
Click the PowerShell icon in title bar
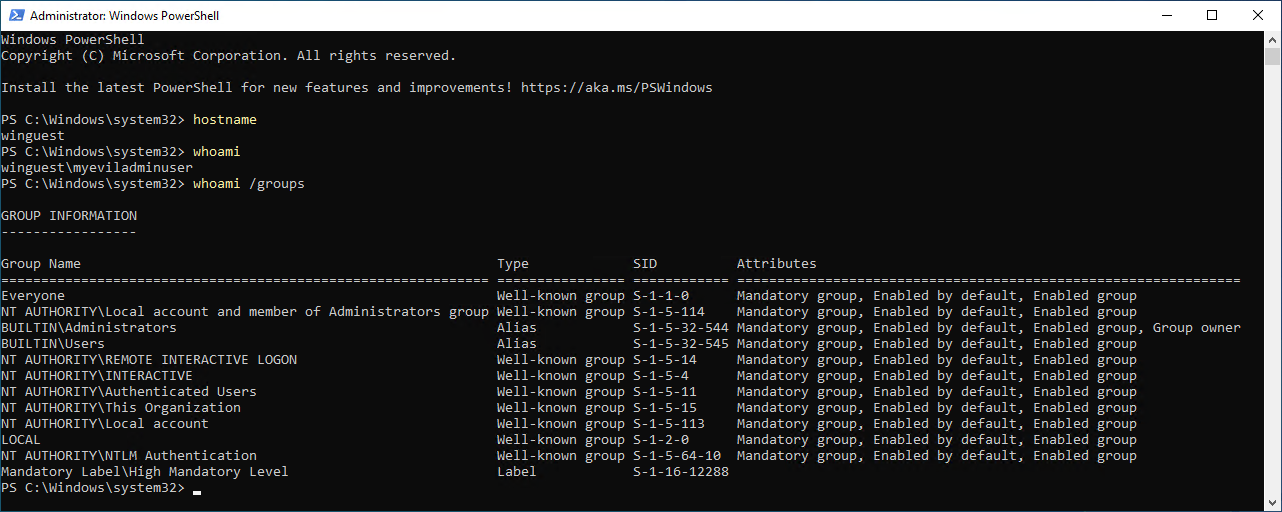pos(15,16)
